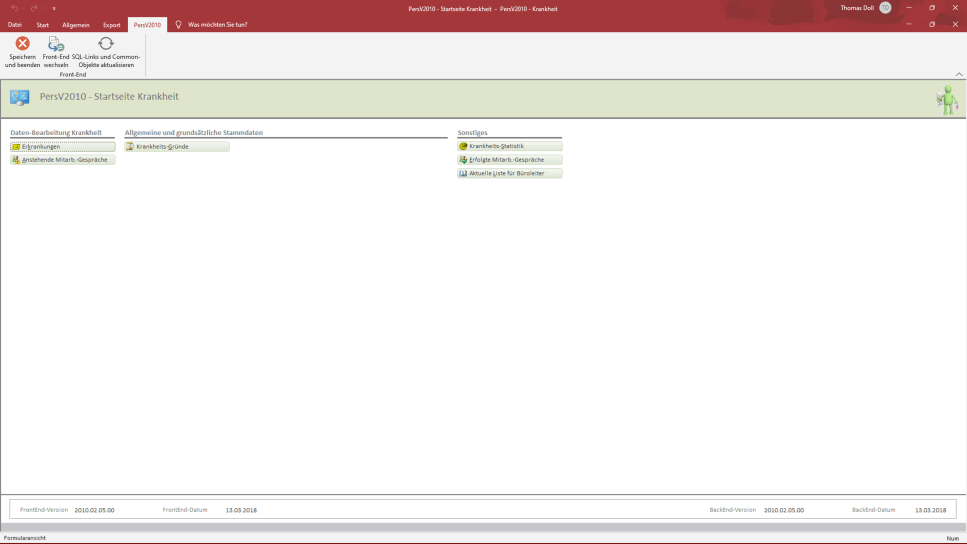Open Aktuelle Liste für Büroleiter
This screenshot has height=544, width=967.
[509, 174]
